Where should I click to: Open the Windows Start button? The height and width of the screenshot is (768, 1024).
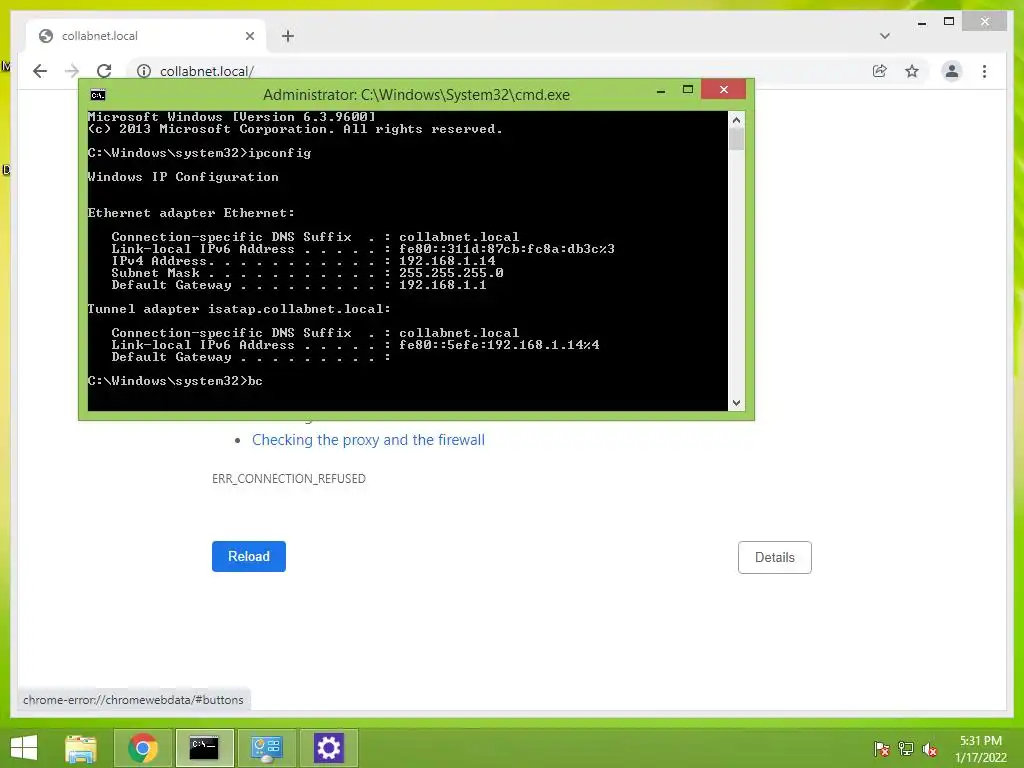[x=24, y=748]
